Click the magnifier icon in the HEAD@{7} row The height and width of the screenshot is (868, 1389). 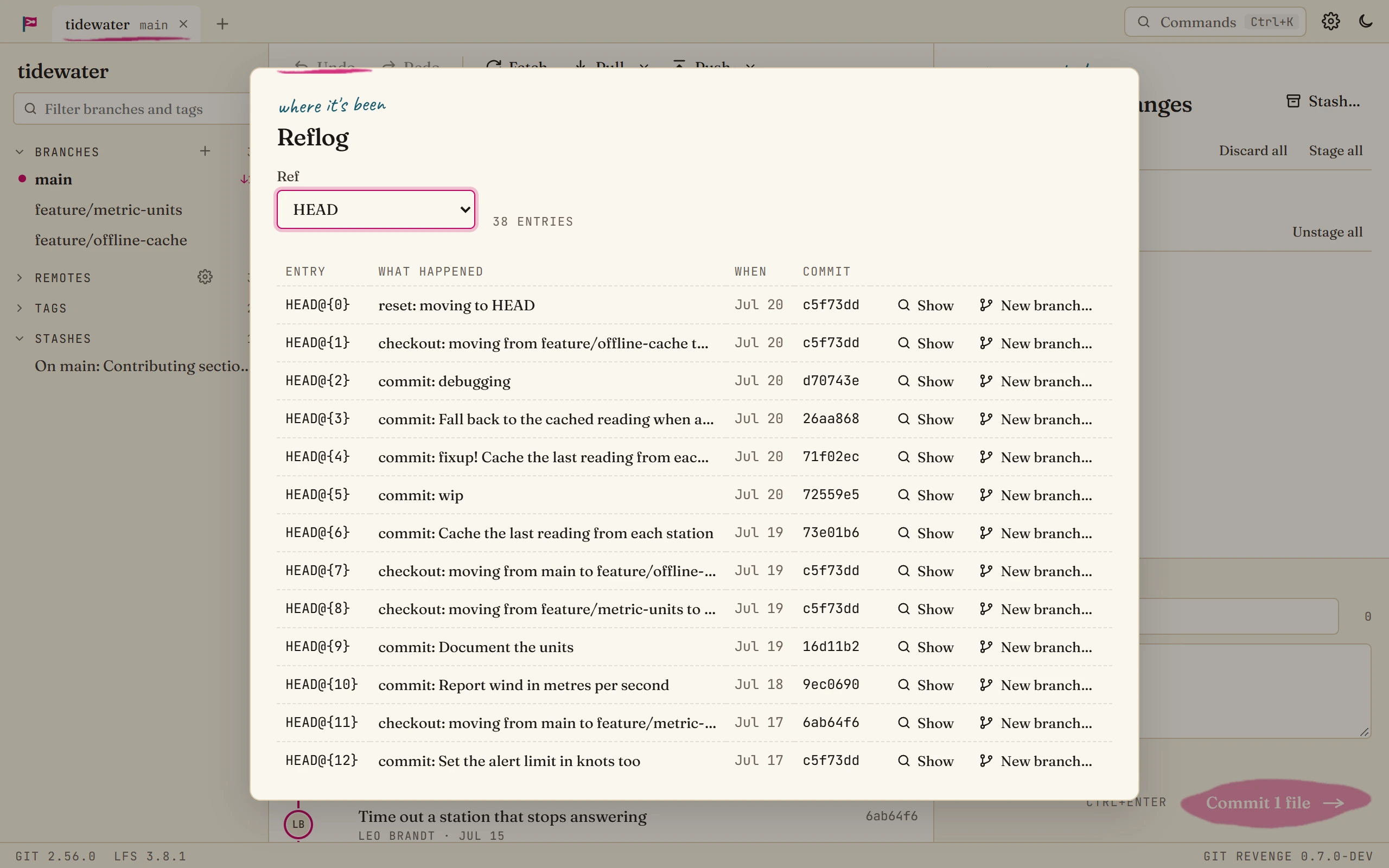[903, 571]
